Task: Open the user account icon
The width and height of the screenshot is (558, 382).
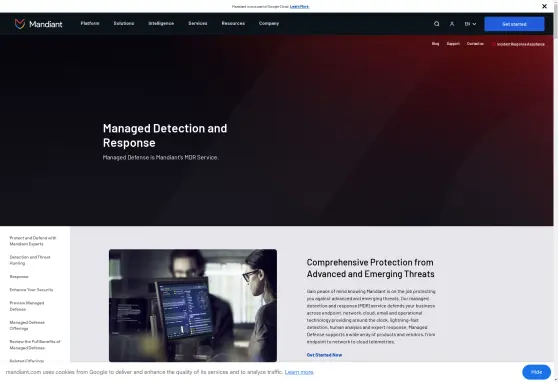Action: pyautogui.click(x=452, y=24)
